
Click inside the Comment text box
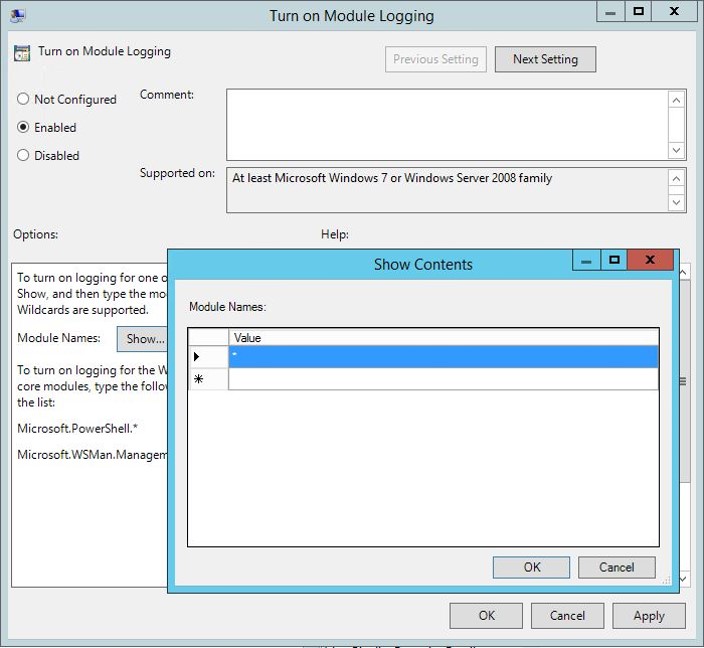(x=445, y=124)
